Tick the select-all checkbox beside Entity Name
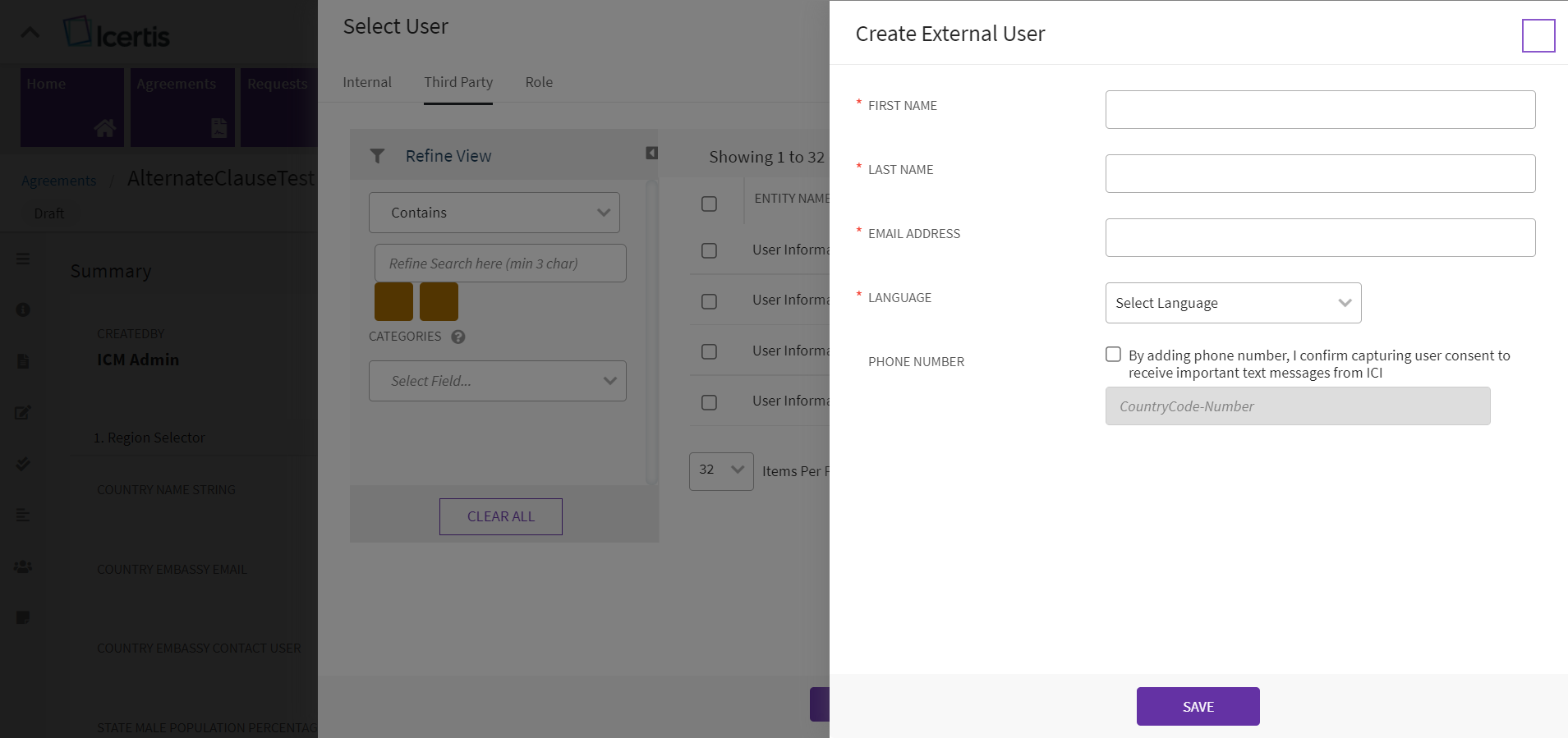The image size is (1568, 738). 709,204
